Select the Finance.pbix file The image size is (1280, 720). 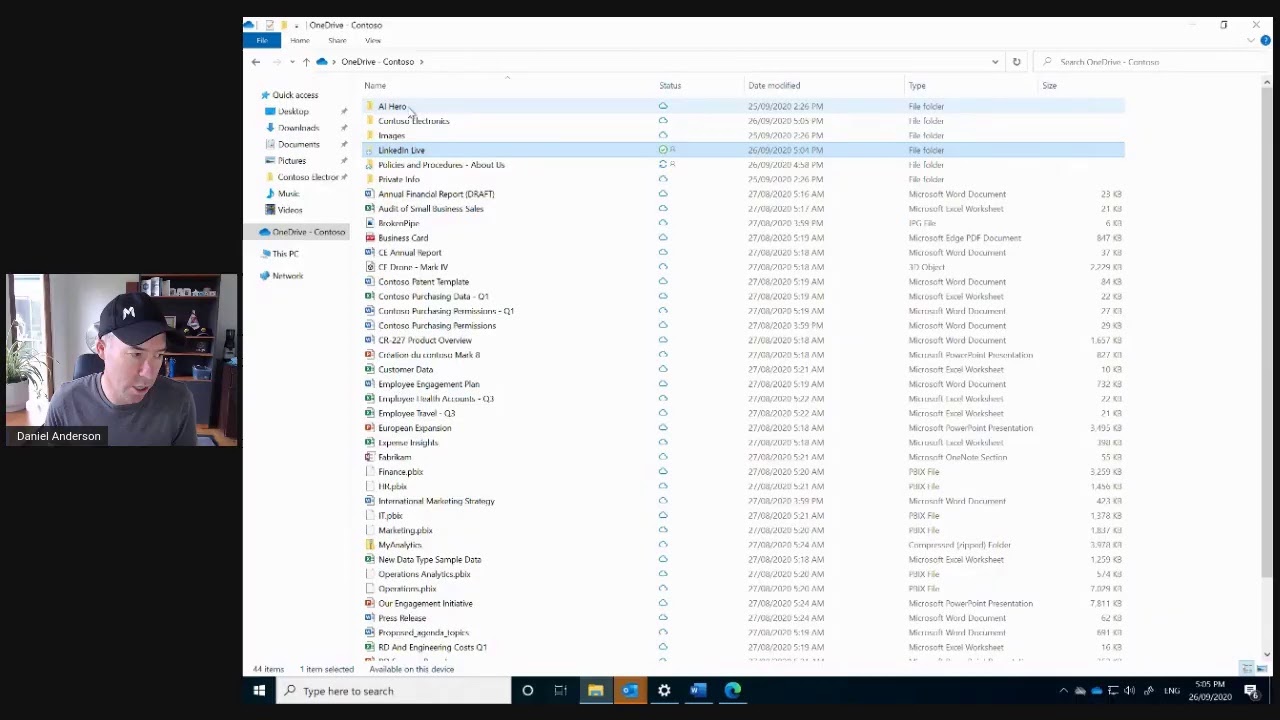pyautogui.click(x=400, y=472)
